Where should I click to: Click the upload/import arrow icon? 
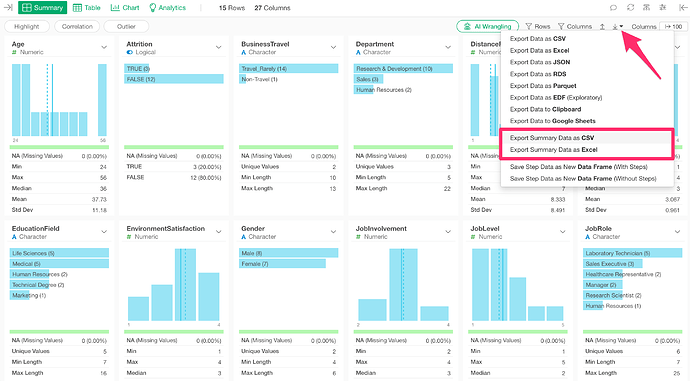[x=602, y=26]
